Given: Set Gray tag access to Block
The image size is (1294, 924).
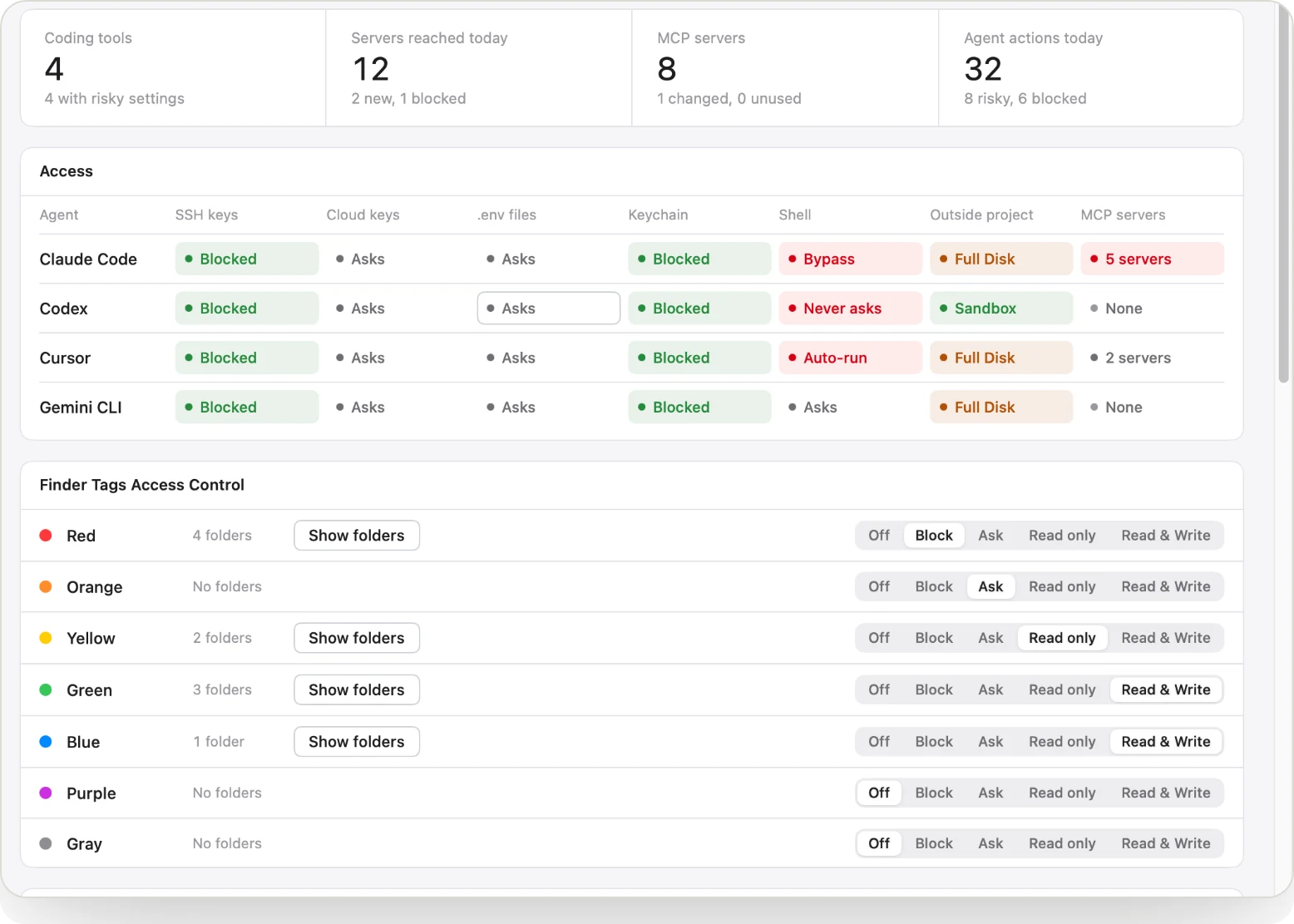Looking at the screenshot, I should 934,843.
